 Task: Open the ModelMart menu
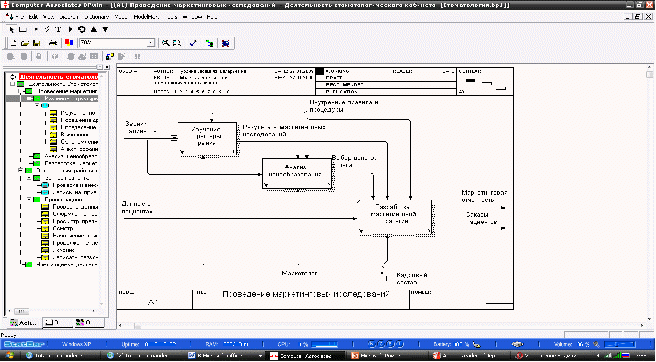[147, 17]
